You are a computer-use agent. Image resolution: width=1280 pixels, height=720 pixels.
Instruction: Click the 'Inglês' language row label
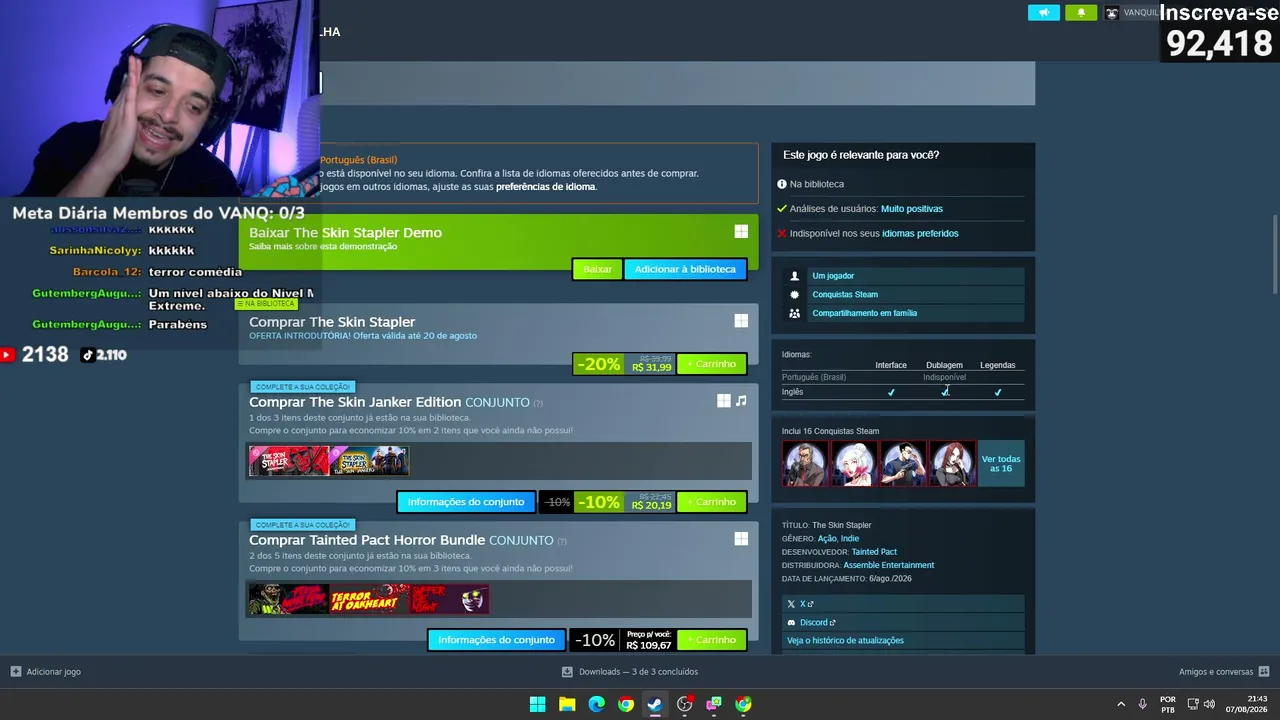[x=793, y=392]
